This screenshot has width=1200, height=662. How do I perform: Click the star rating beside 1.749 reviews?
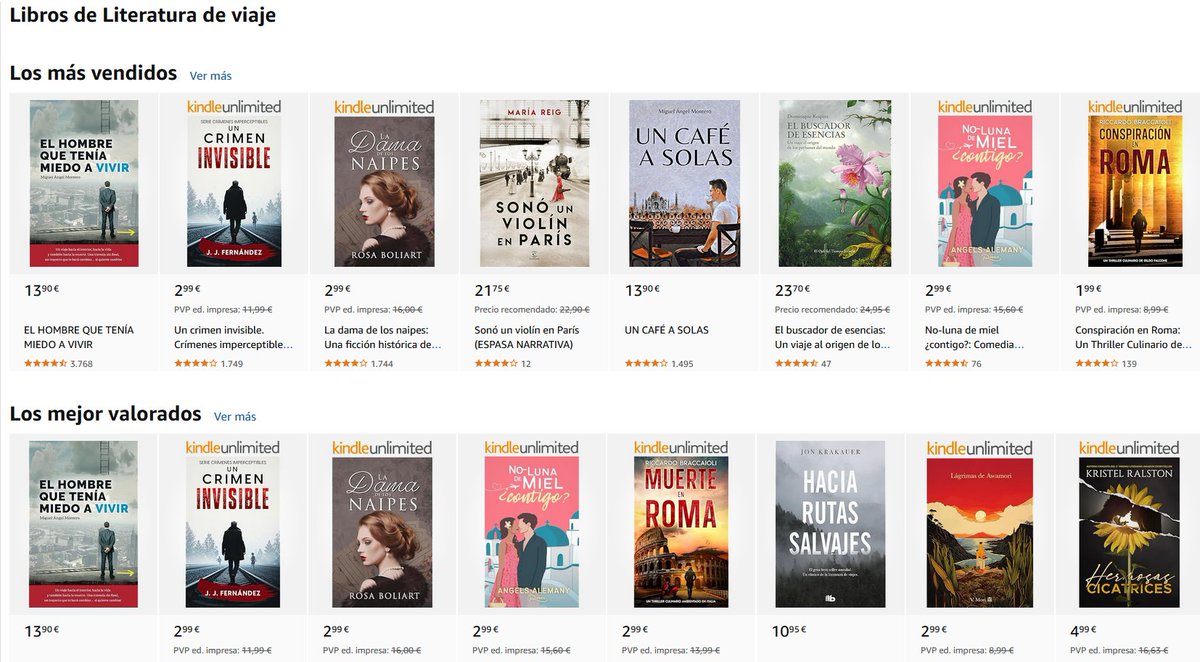coord(195,364)
